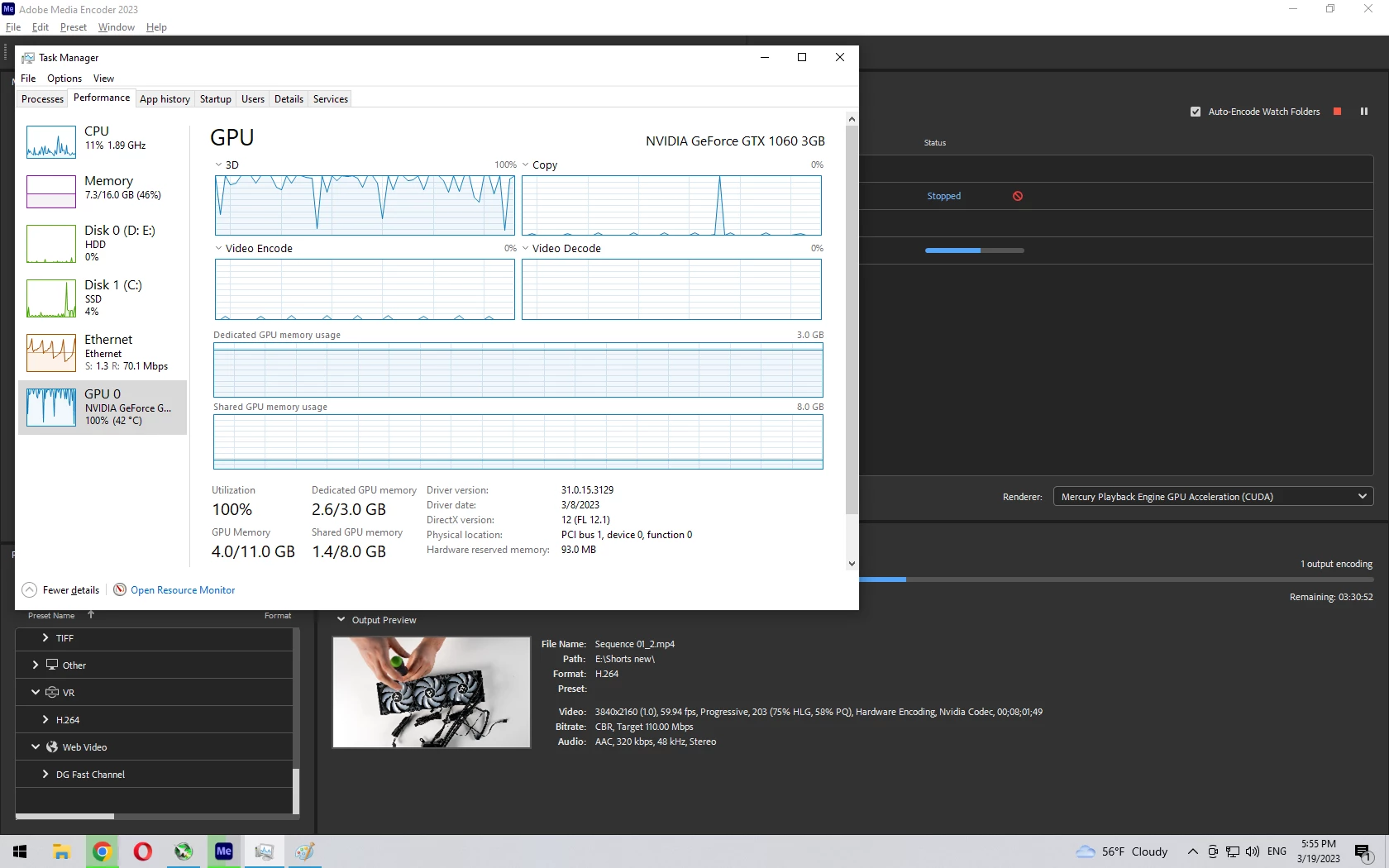1389x868 pixels.
Task: Collapse the Output Preview section
Action: coord(341,619)
